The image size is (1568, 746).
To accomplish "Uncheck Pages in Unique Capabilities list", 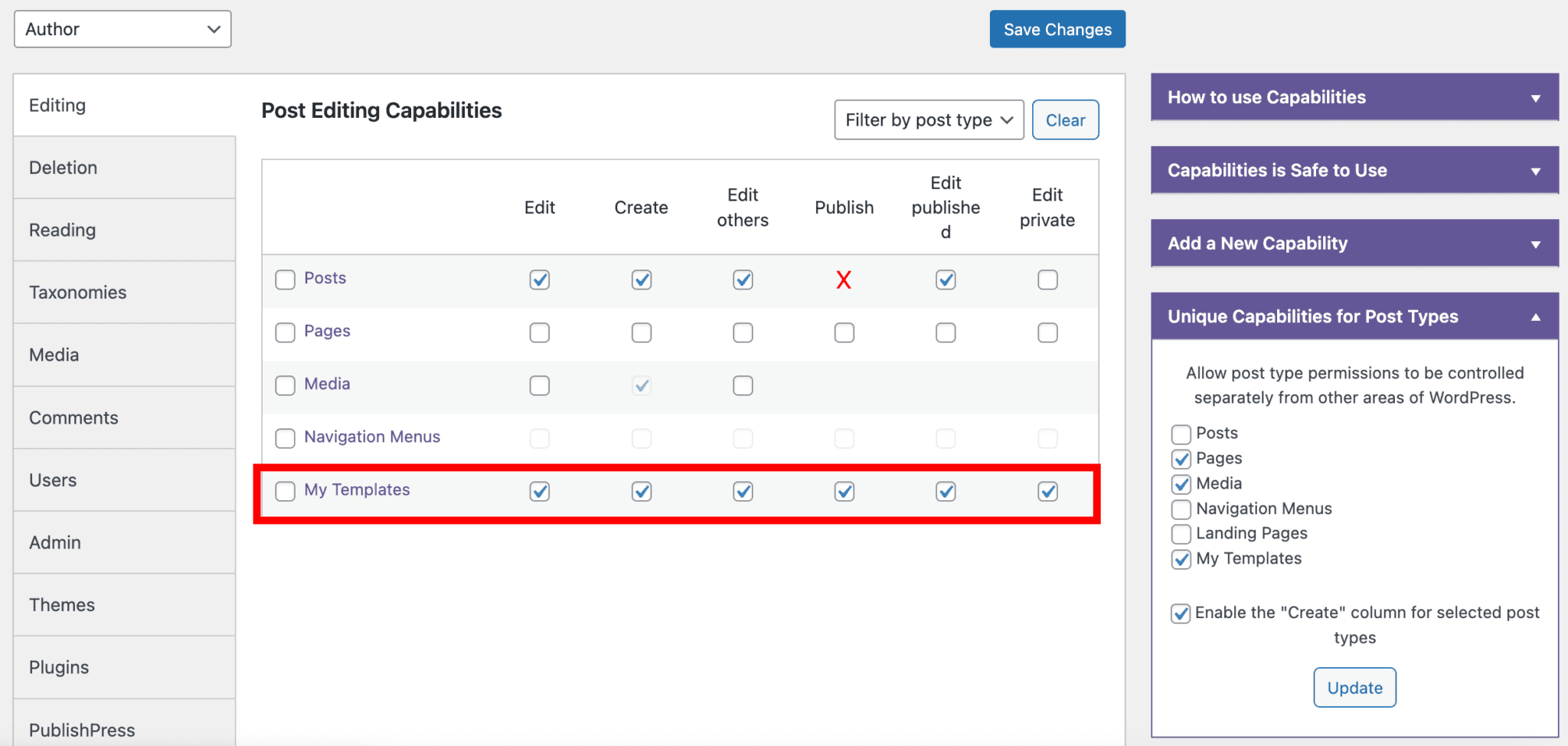I will click(1181, 459).
